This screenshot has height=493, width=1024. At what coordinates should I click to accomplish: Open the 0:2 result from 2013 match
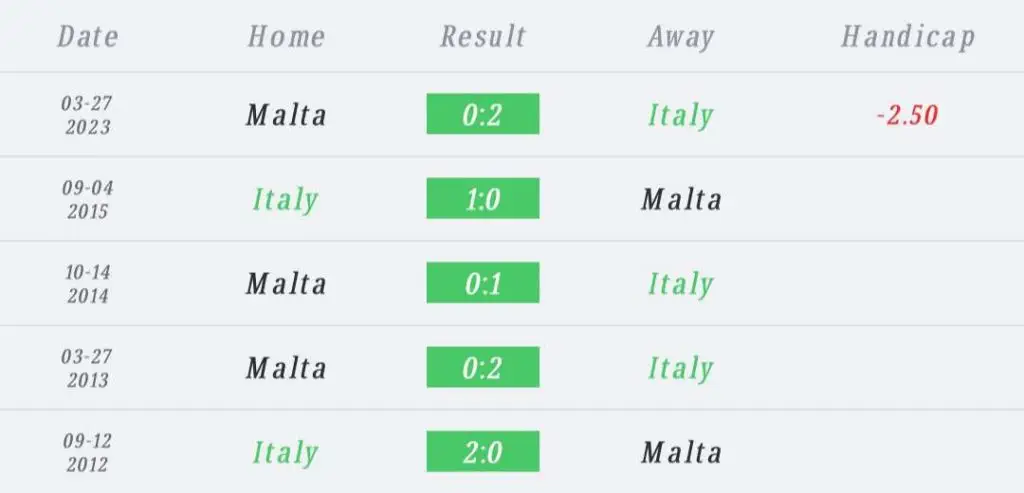pyautogui.click(x=483, y=367)
